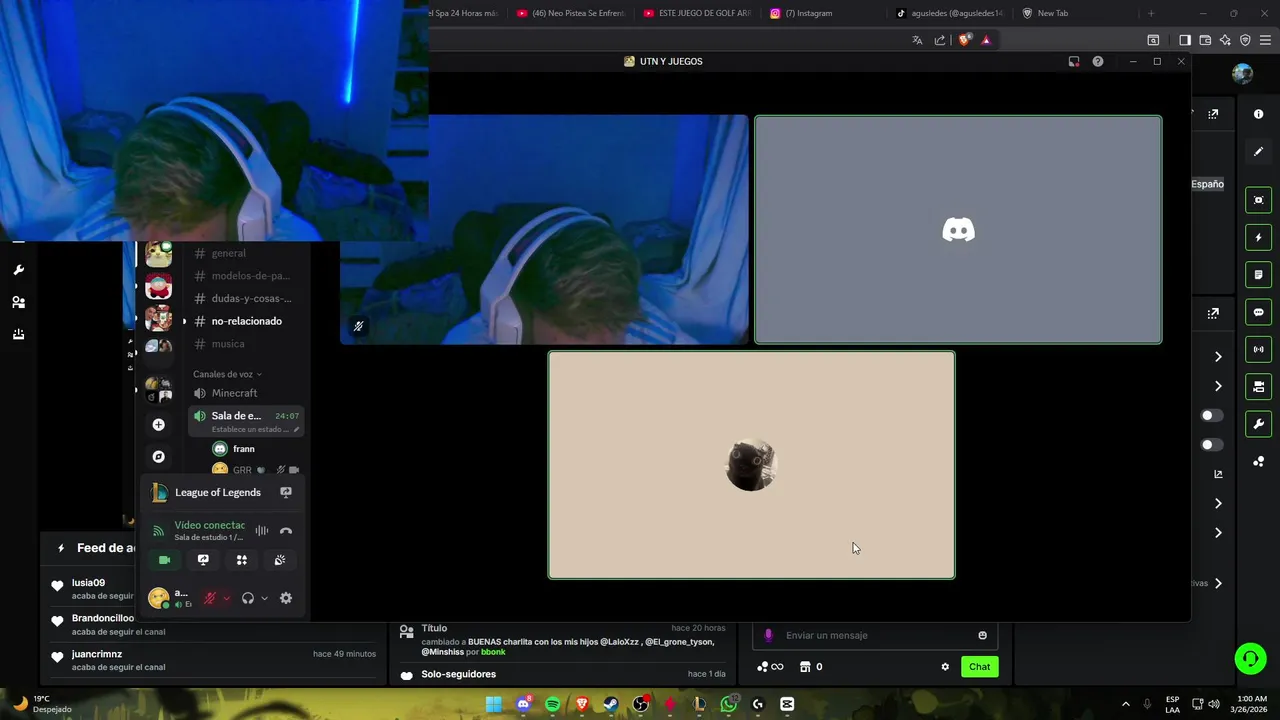This screenshot has width=1280, height=720.
Task: Unmute the Discord microphone
Action: click(210, 598)
